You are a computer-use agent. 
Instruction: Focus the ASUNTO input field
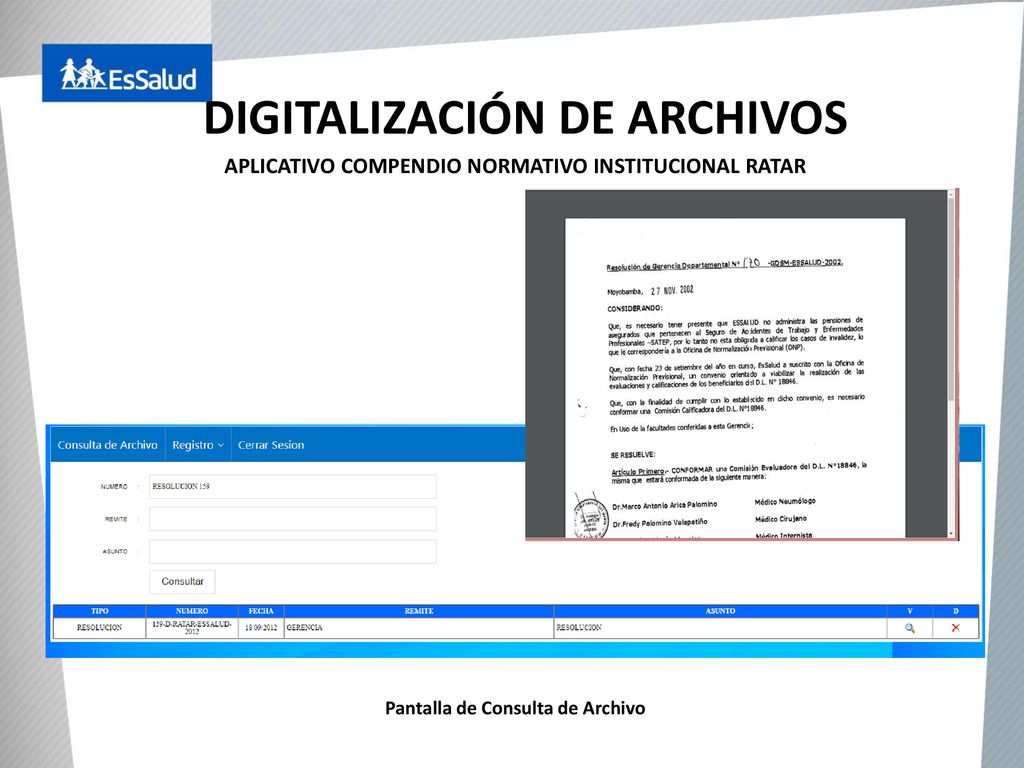(x=293, y=552)
